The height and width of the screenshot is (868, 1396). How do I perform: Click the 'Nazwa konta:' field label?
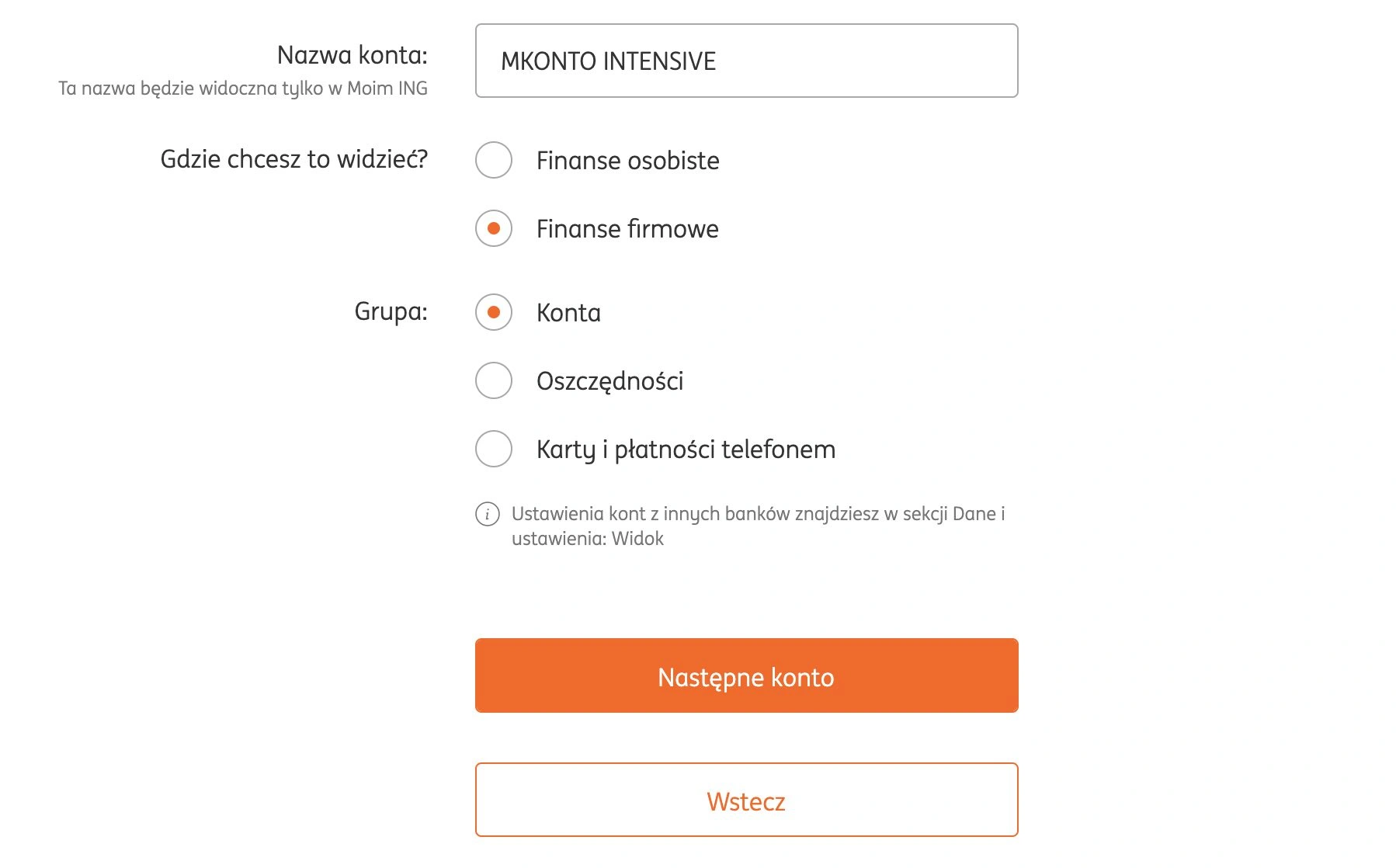coord(352,55)
